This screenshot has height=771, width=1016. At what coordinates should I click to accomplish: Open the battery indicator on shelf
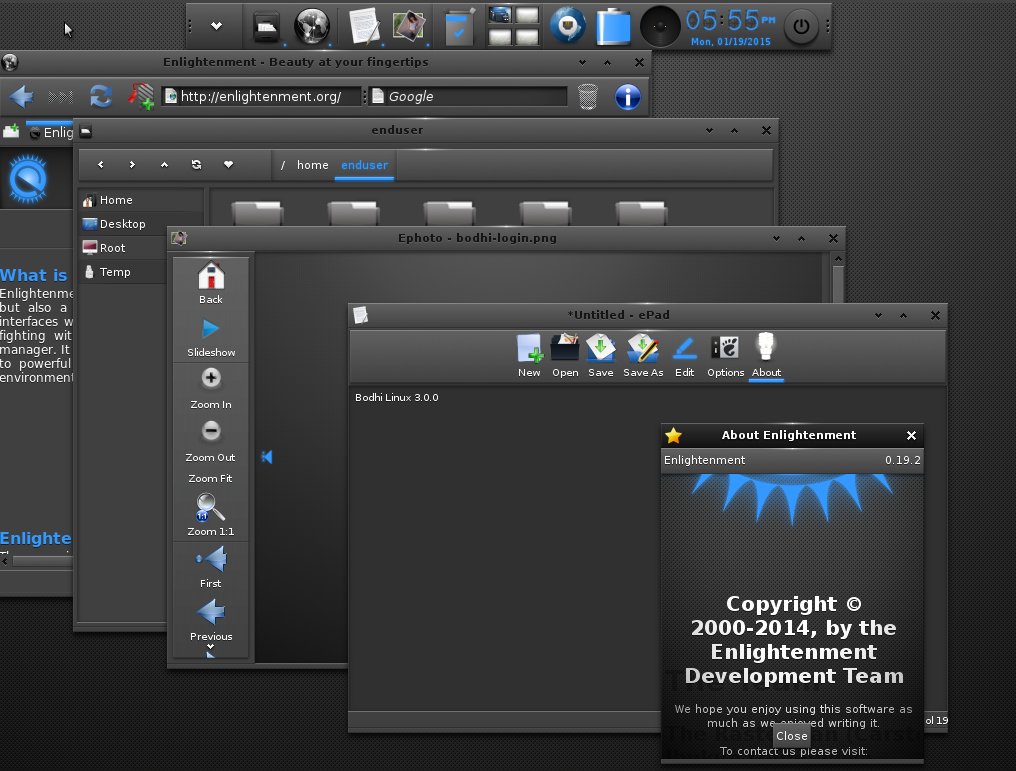(613, 27)
